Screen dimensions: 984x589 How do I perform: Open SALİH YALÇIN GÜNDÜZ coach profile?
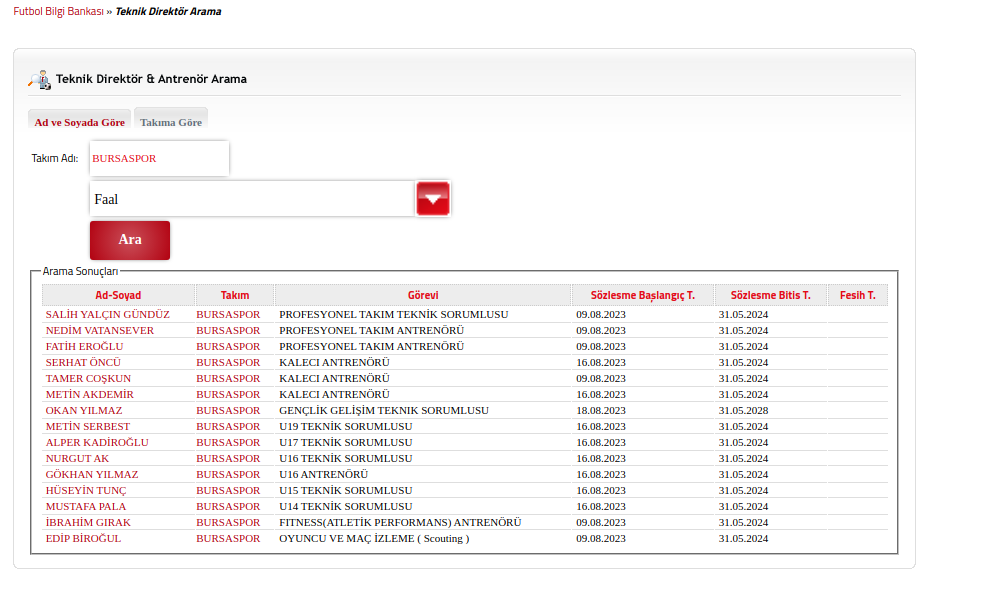pyautogui.click(x=107, y=314)
